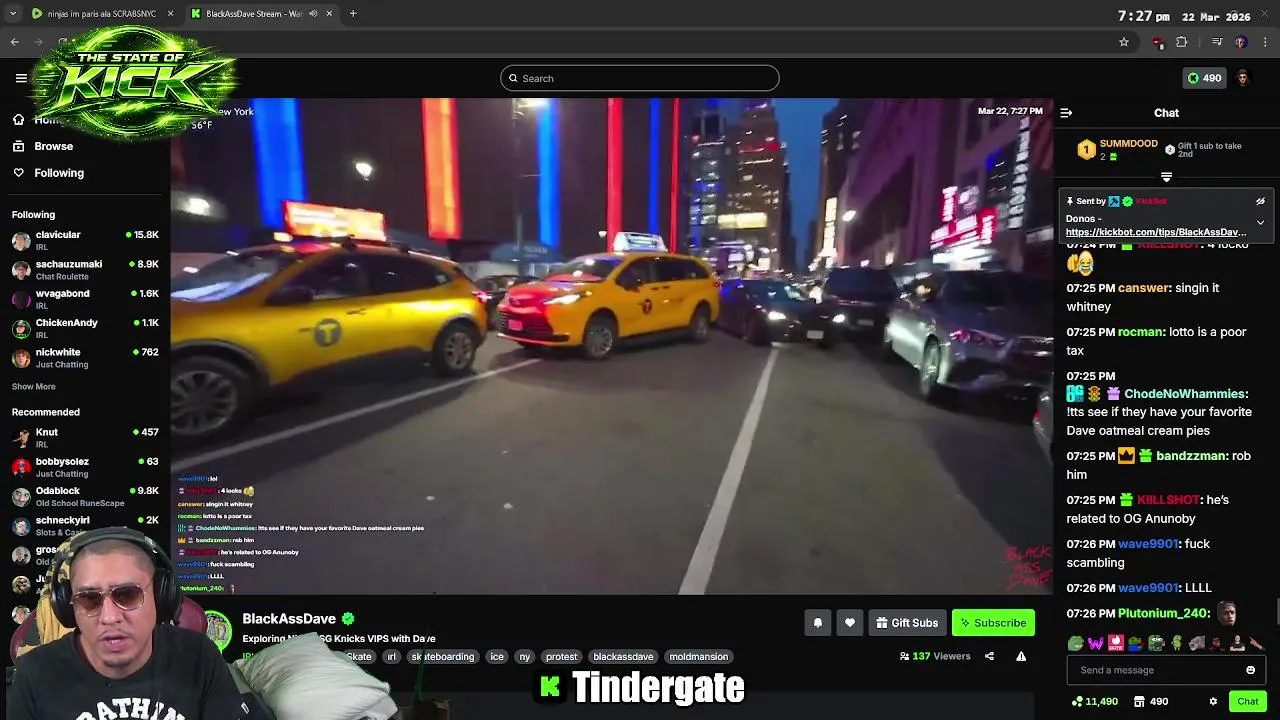Image resolution: width=1280 pixels, height=720 pixels.
Task: Expand the gift leaderboard handle
Action: pos(1166,177)
